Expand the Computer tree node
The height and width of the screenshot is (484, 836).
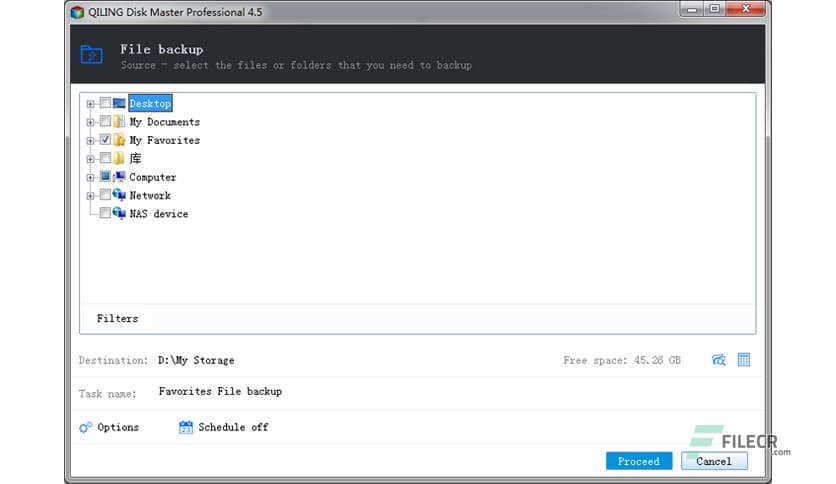(90, 178)
